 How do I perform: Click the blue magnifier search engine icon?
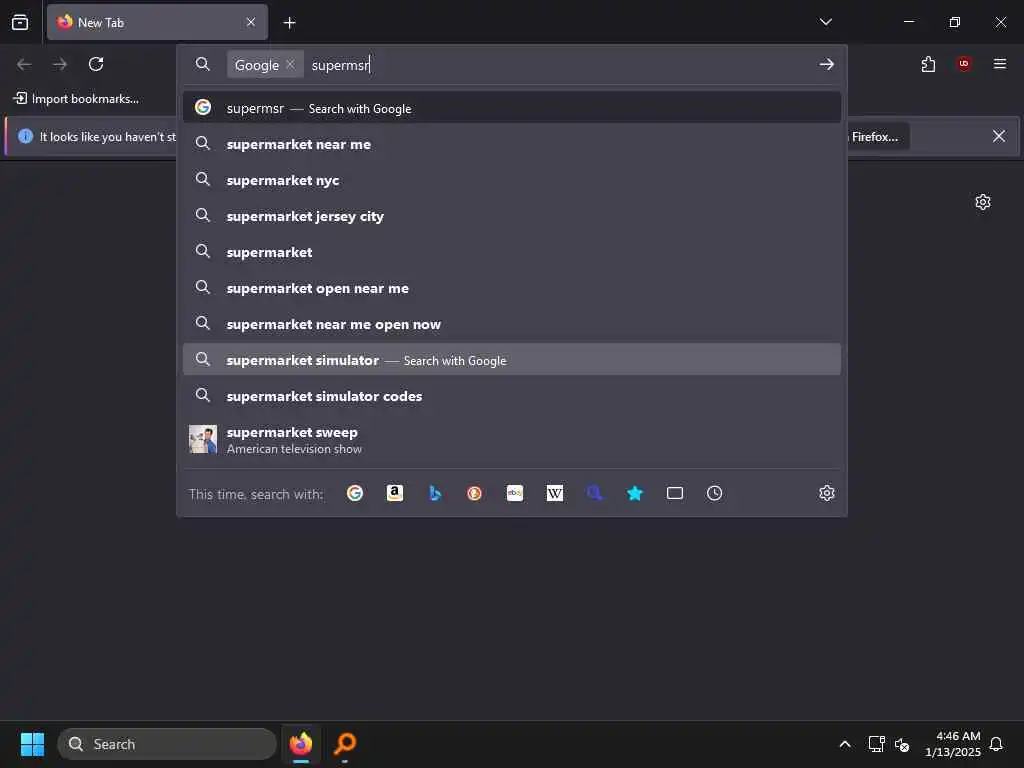(594, 493)
